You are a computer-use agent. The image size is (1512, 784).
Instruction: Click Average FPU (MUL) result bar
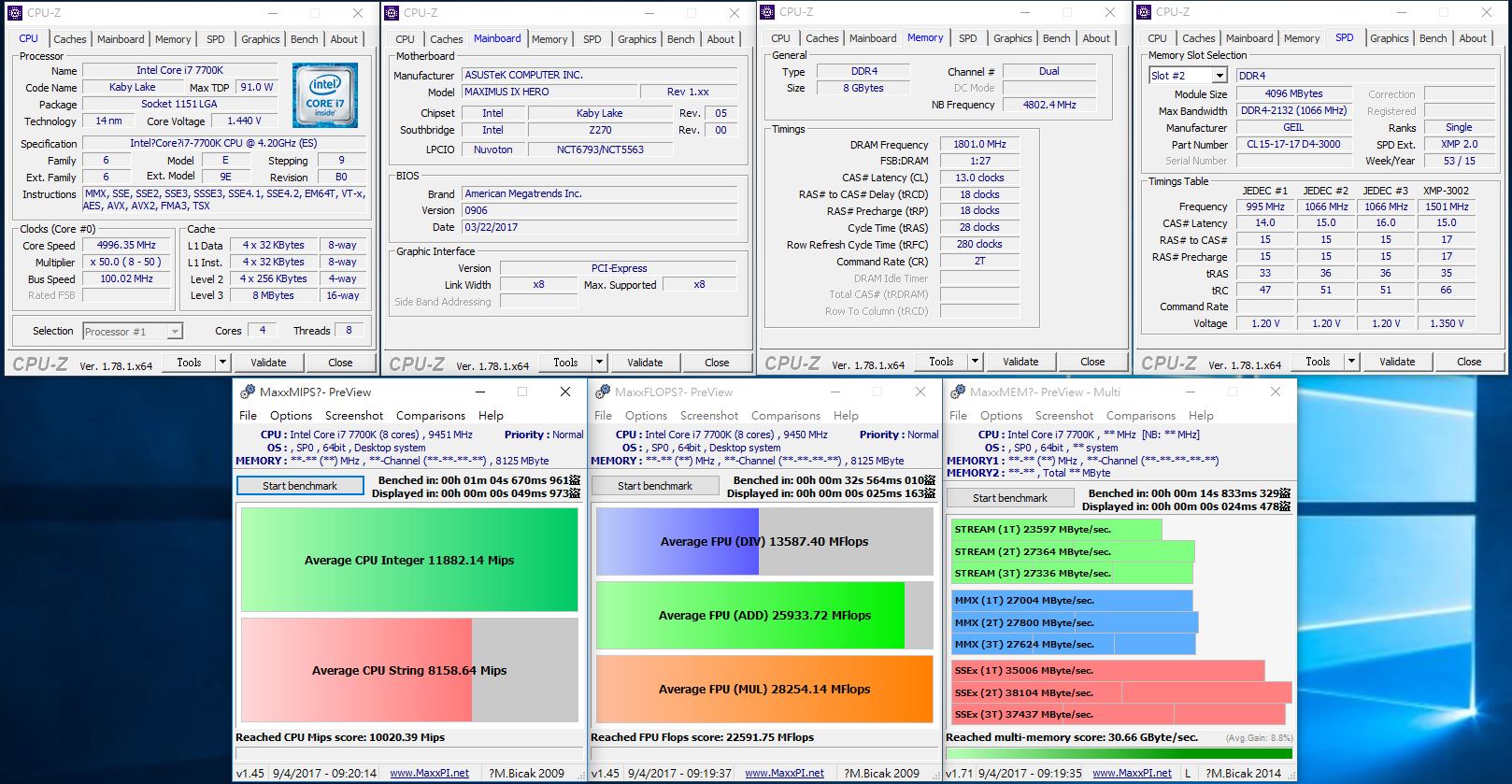pyautogui.click(x=764, y=689)
